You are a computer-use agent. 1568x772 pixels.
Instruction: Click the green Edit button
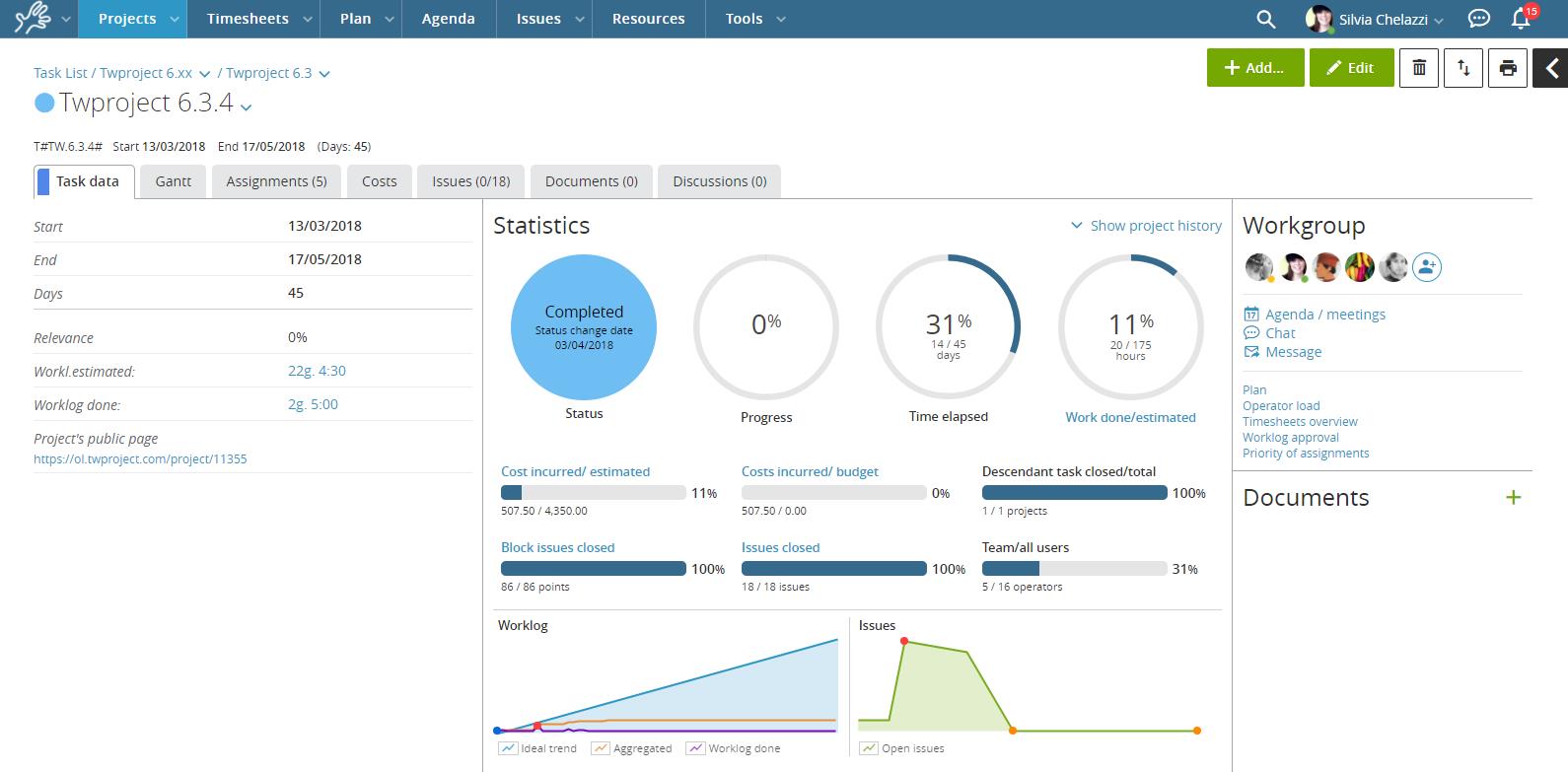tap(1350, 68)
